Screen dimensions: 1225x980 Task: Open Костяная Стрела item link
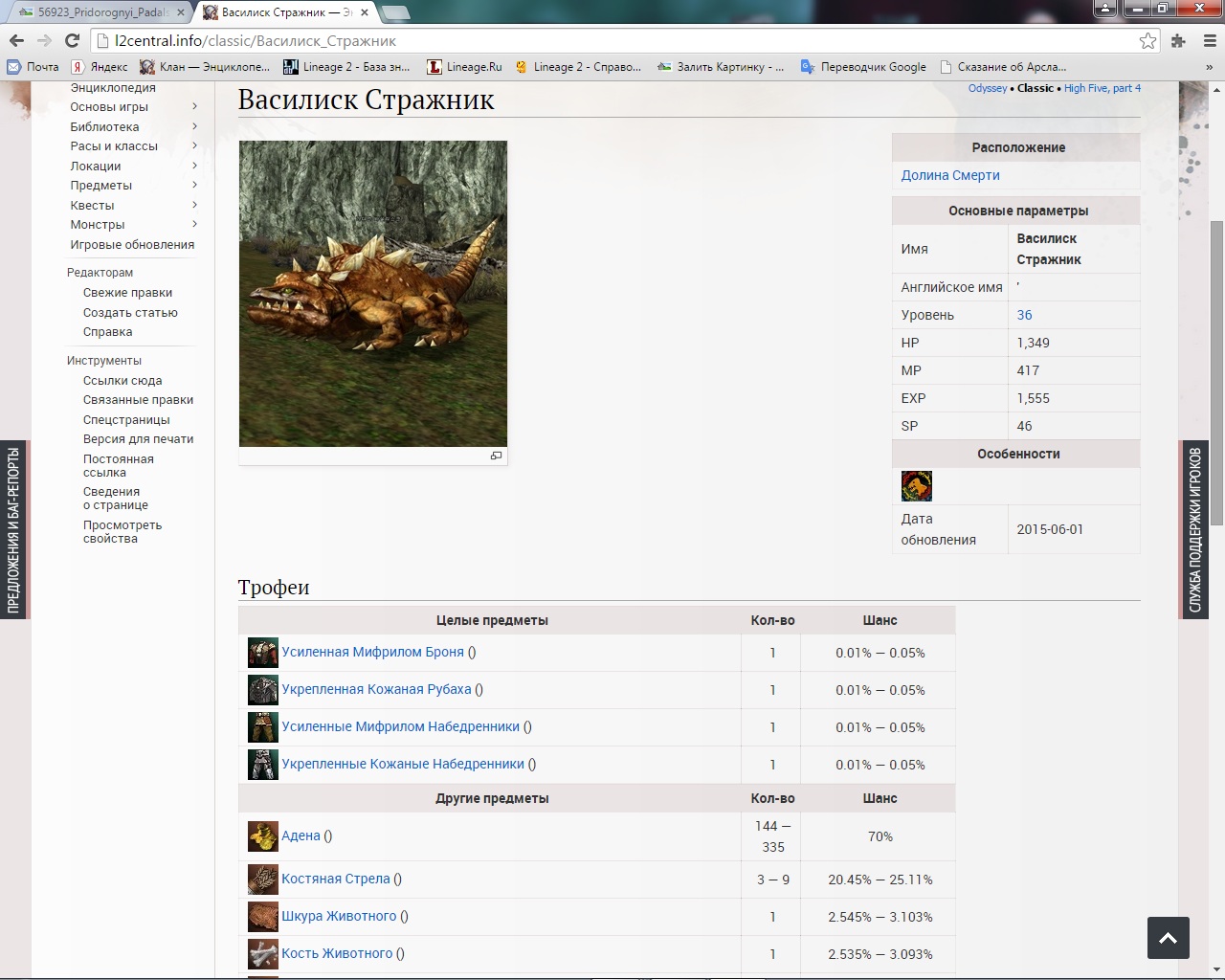pyautogui.click(x=336, y=879)
